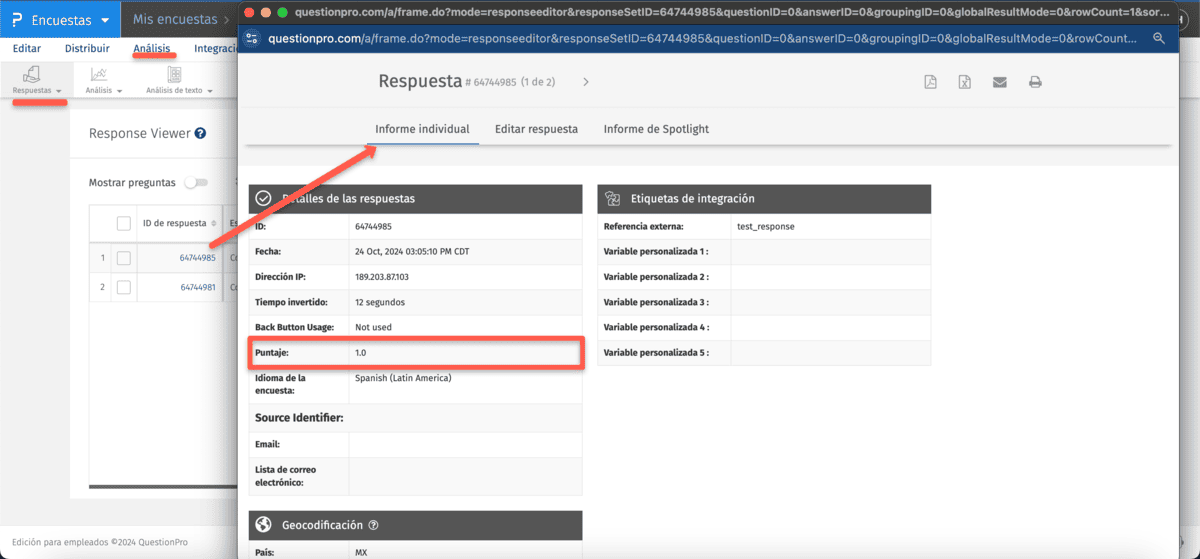Switch to the Editar respuesta tab

point(536,129)
